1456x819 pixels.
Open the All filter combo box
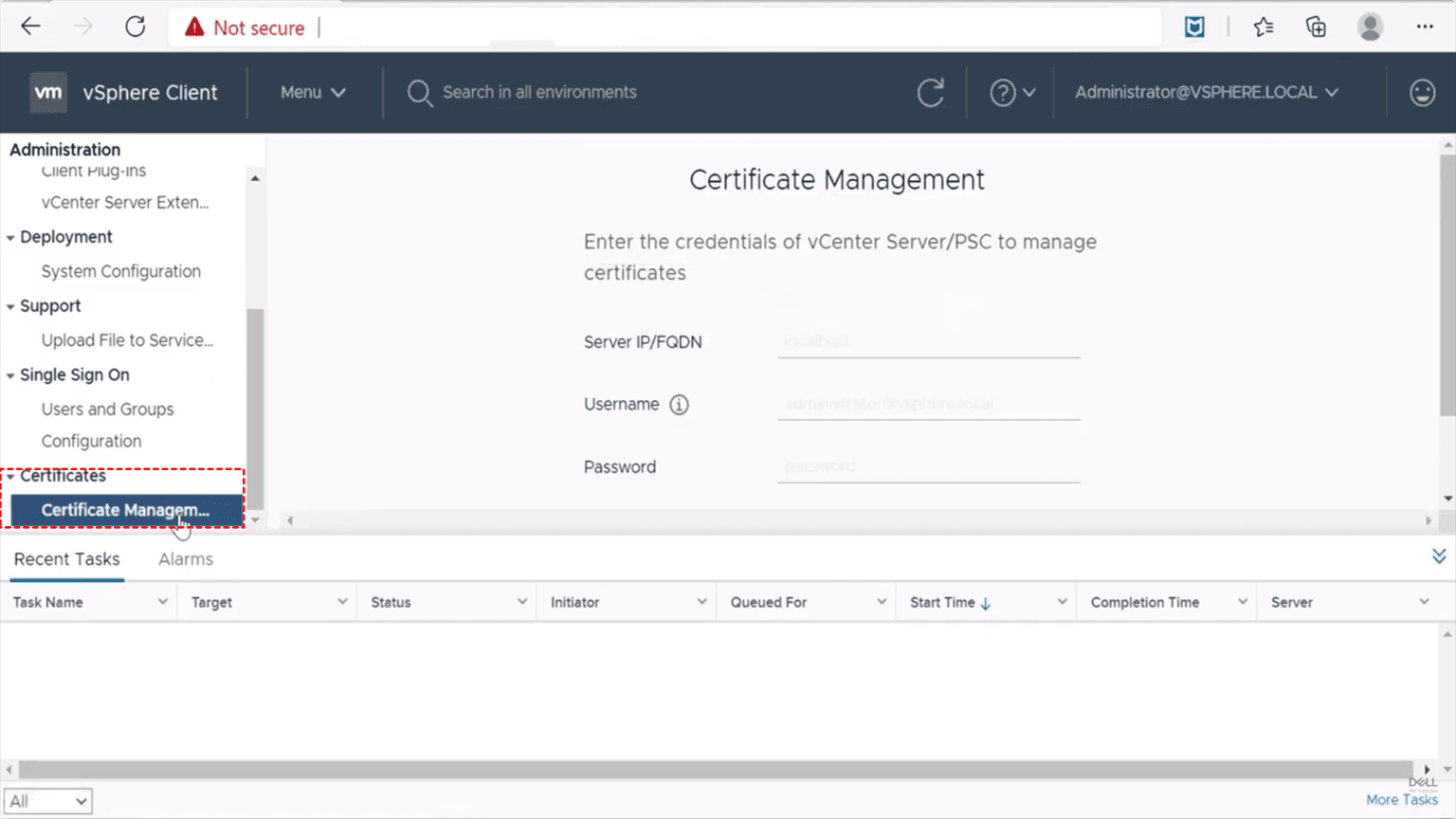pos(47,801)
